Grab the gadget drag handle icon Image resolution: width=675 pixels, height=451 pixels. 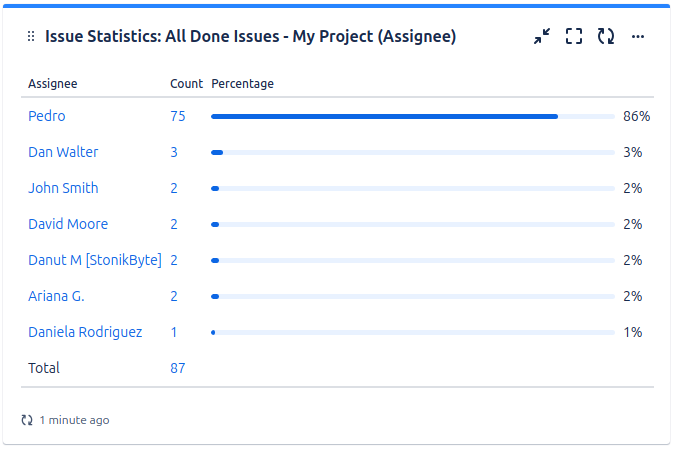coord(31,37)
